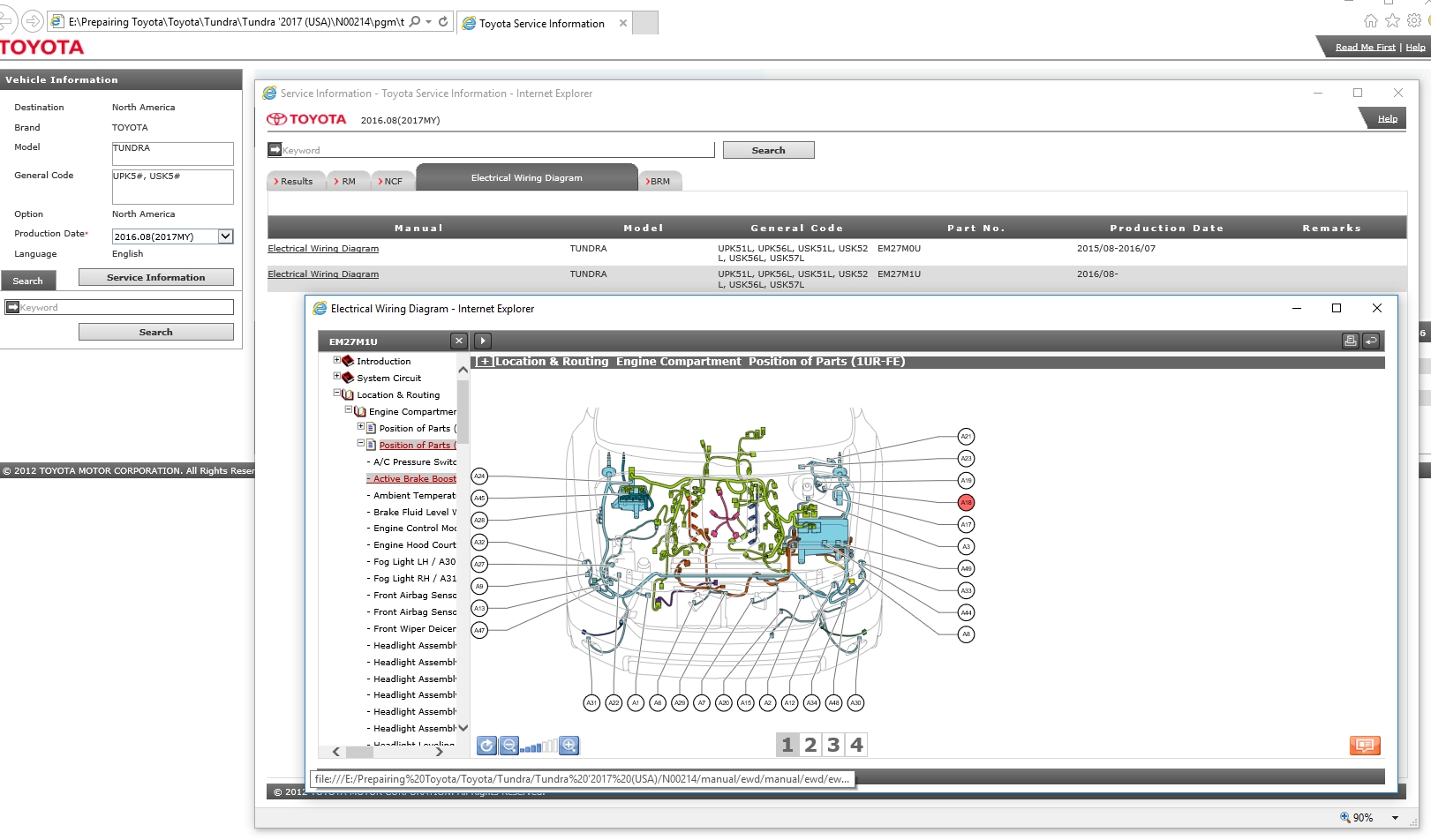Select connector A47 marker on diagram

click(479, 631)
